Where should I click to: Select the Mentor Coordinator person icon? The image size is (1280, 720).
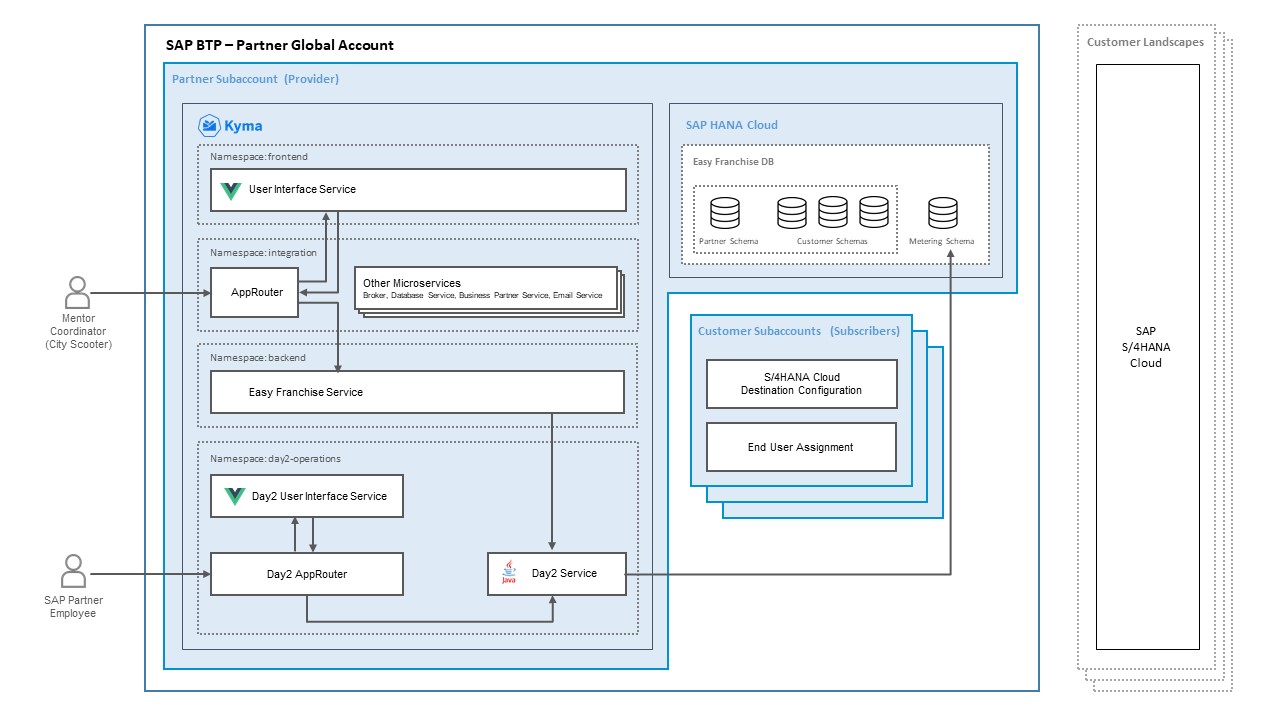(x=77, y=293)
